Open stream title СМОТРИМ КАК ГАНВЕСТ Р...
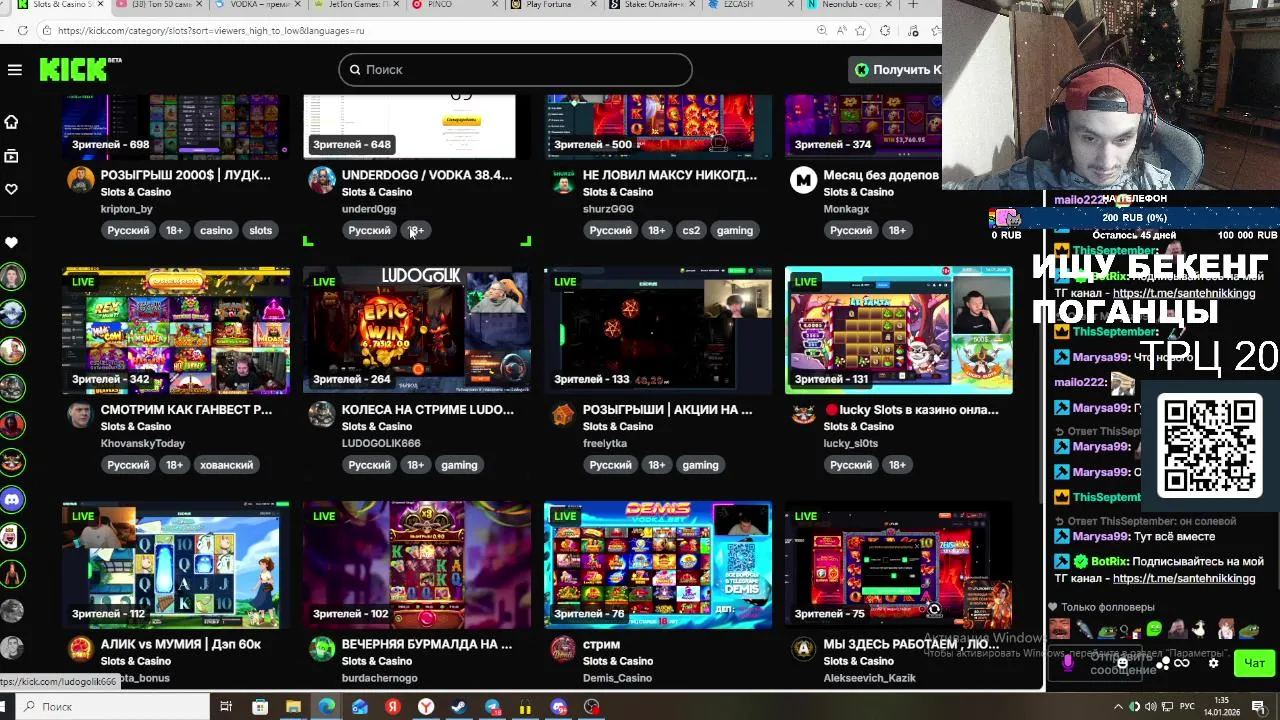The image size is (1280, 720). coord(186,410)
